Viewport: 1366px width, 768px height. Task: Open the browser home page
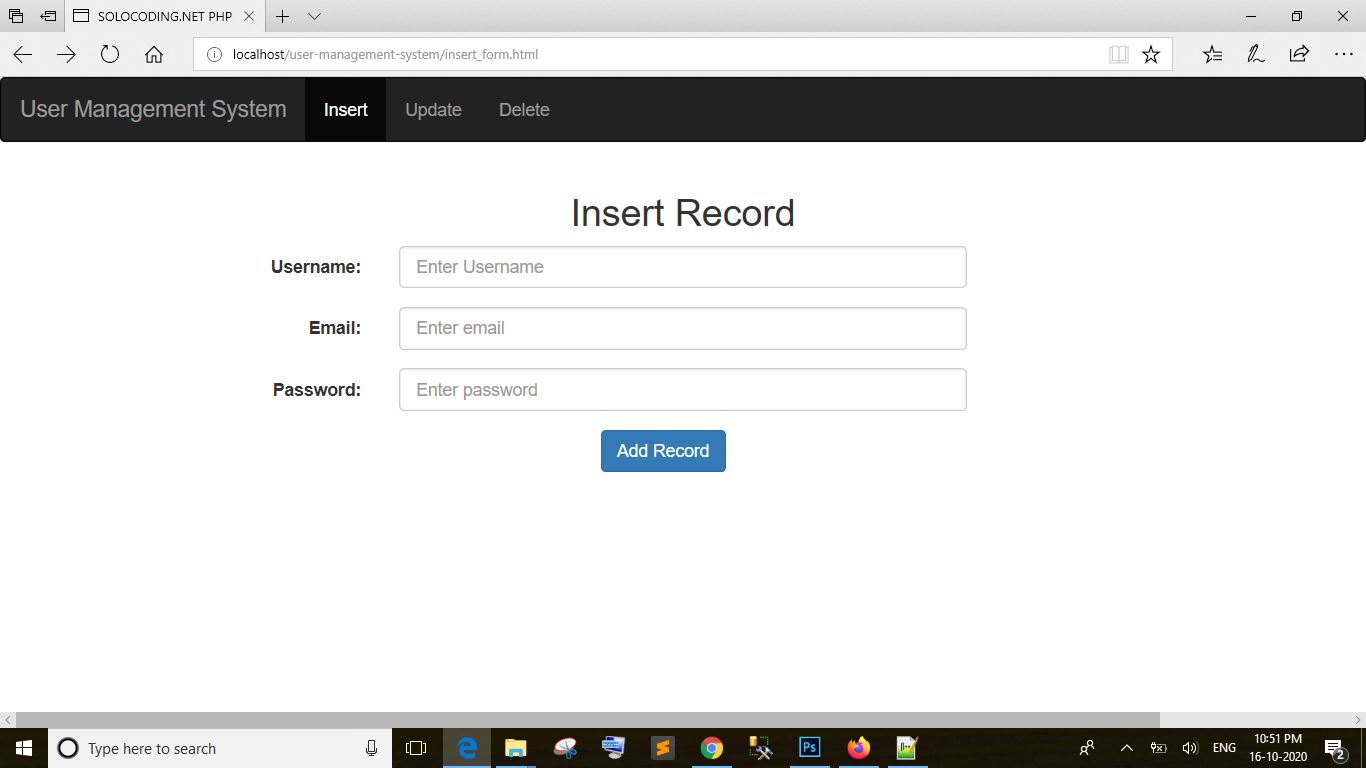click(153, 55)
